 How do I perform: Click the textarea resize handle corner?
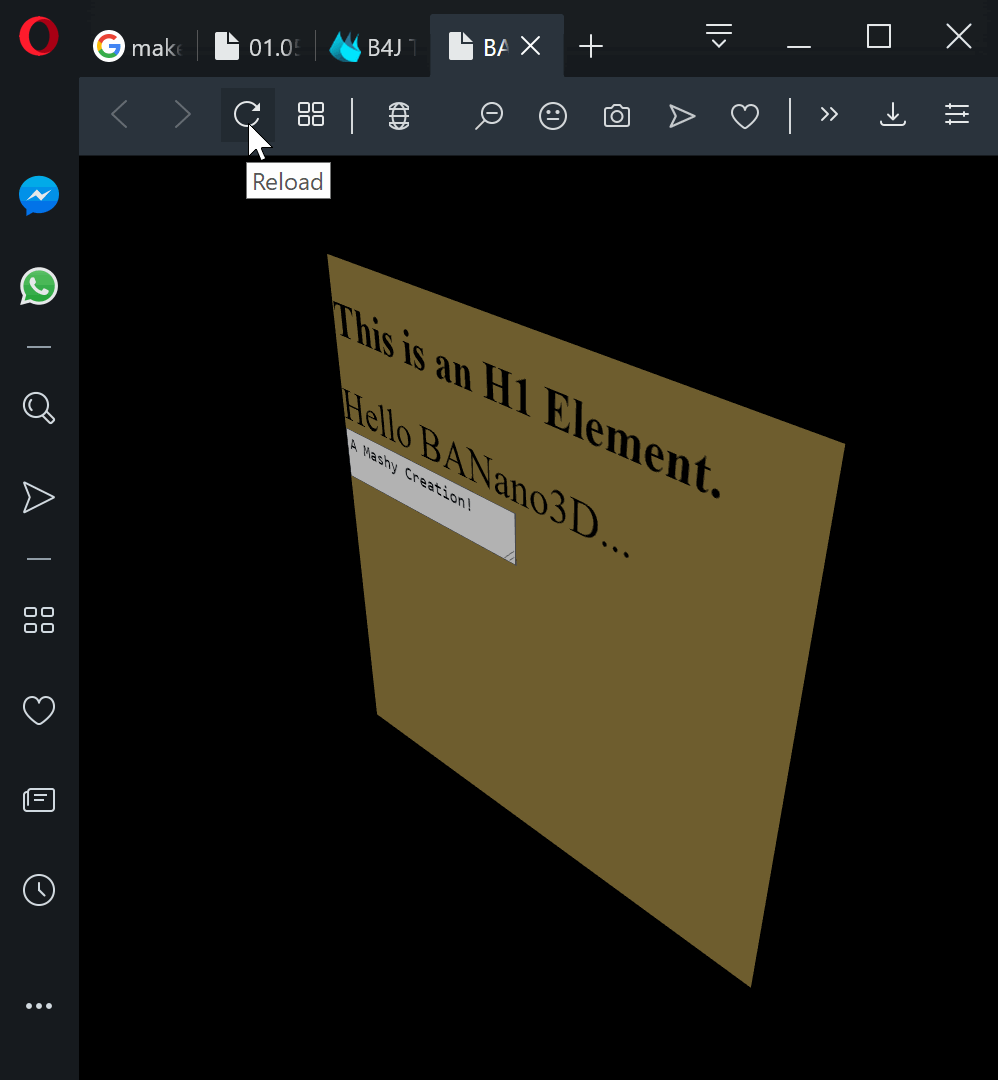tap(510, 556)
